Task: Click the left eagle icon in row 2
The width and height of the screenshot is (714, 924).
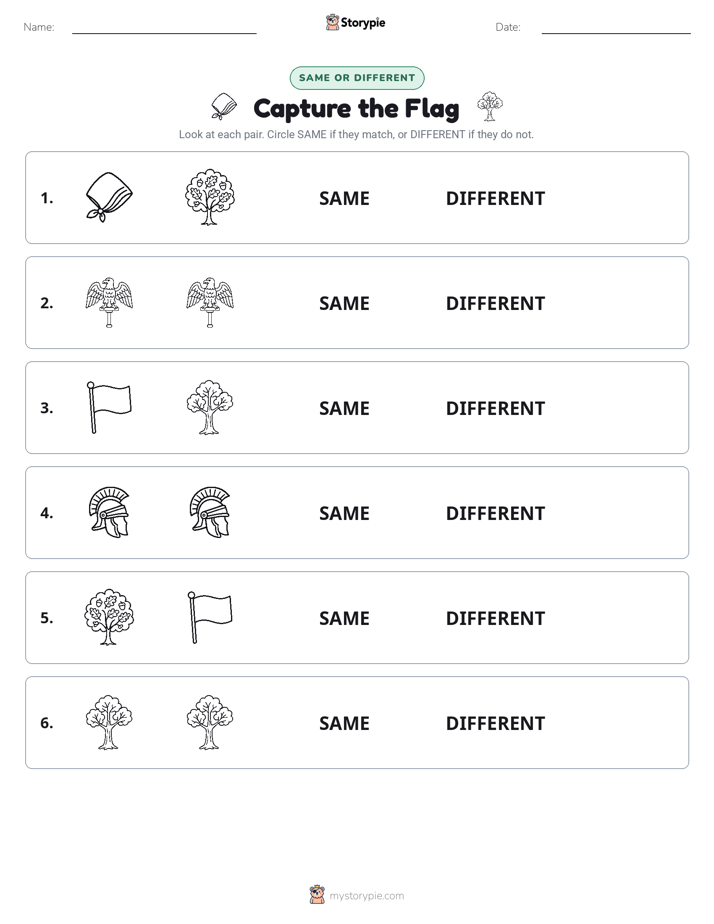Action: coord(109,302)
